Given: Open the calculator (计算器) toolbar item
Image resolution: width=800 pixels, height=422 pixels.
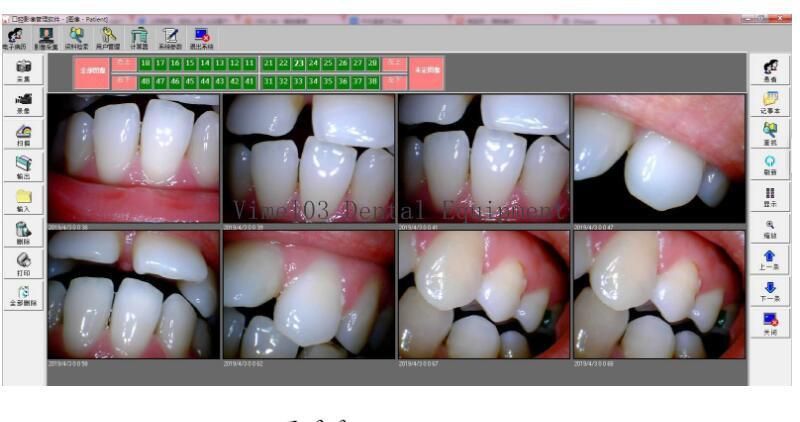Looking at the screenshot, I should pyautogui.click(x=139, y=38).
